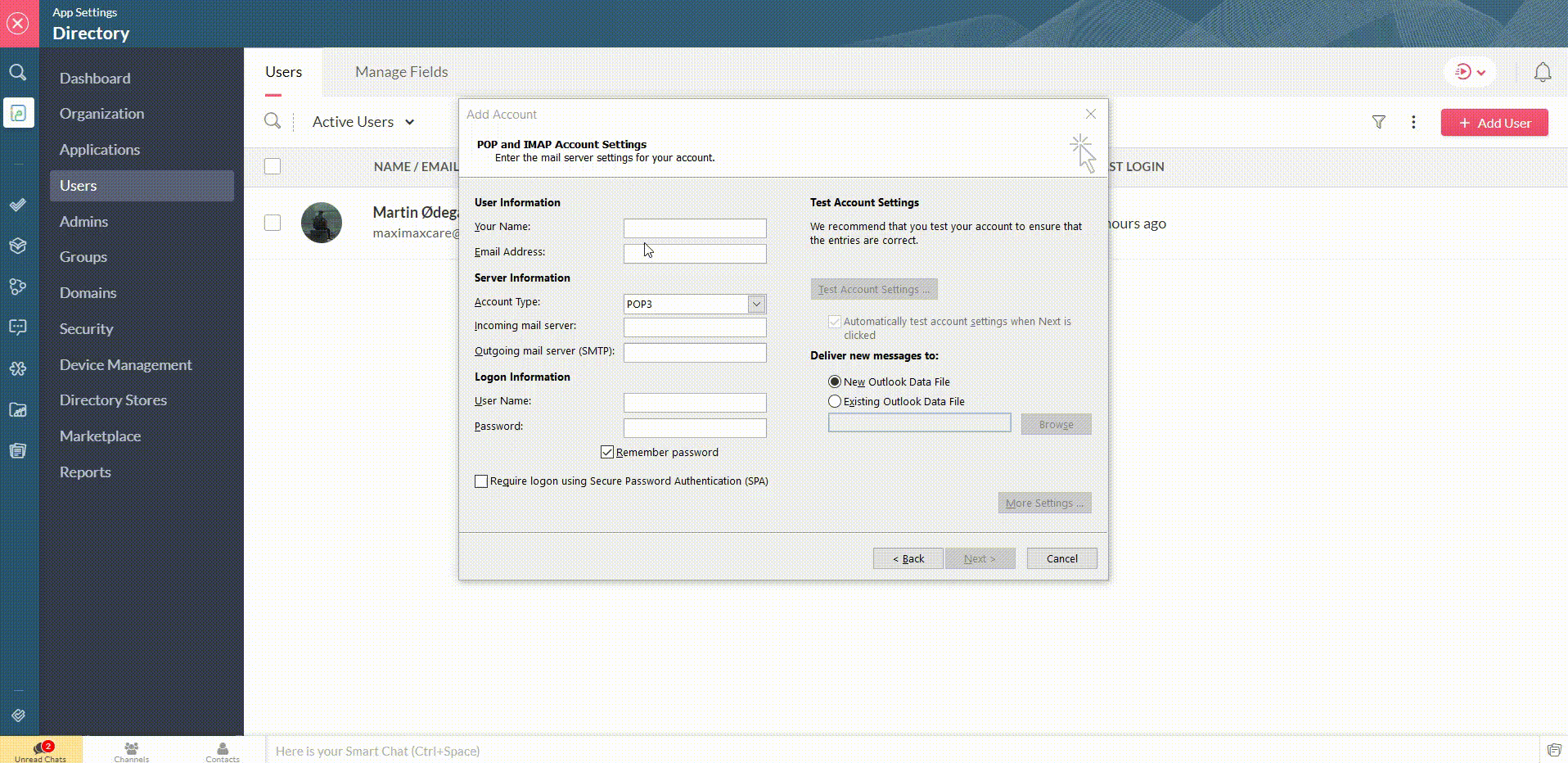Open Contacts icon in bottom bar

point(223,751)
